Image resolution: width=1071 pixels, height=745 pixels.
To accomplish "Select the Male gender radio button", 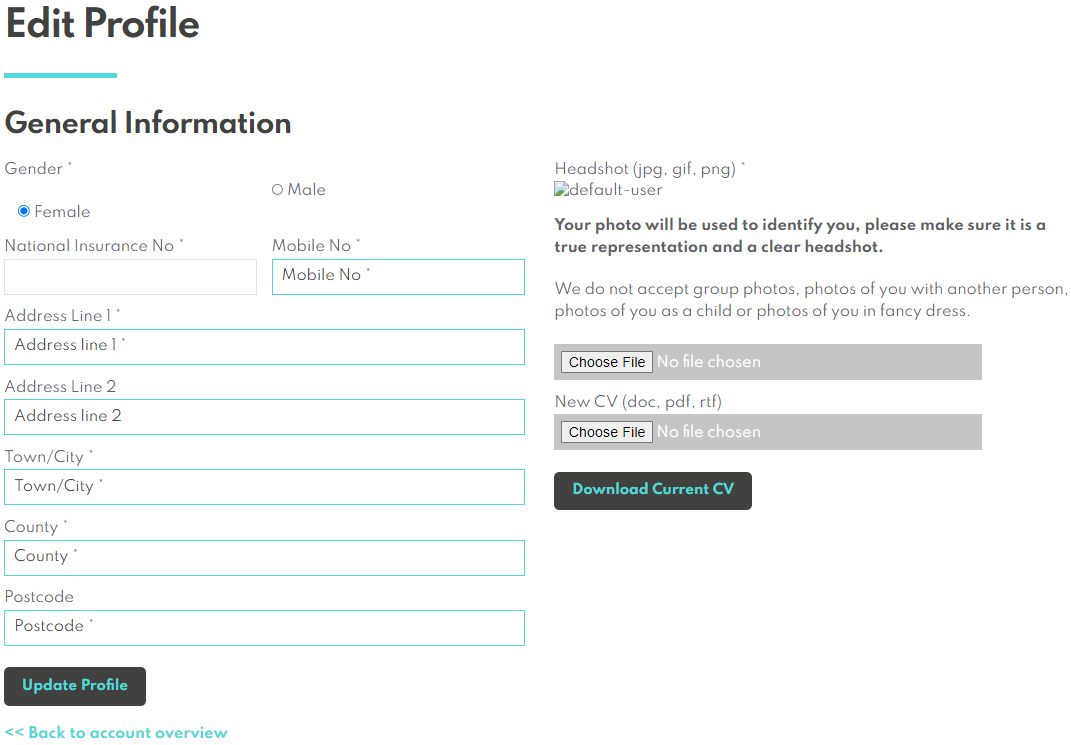I will 277,190.
